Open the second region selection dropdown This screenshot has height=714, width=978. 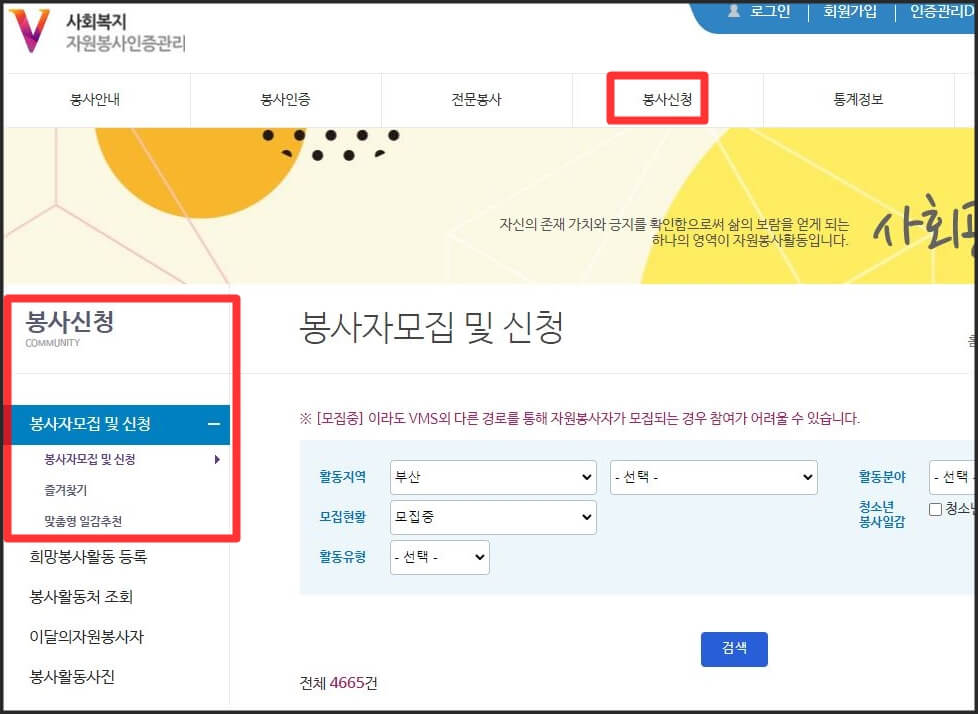click(713, 477)
